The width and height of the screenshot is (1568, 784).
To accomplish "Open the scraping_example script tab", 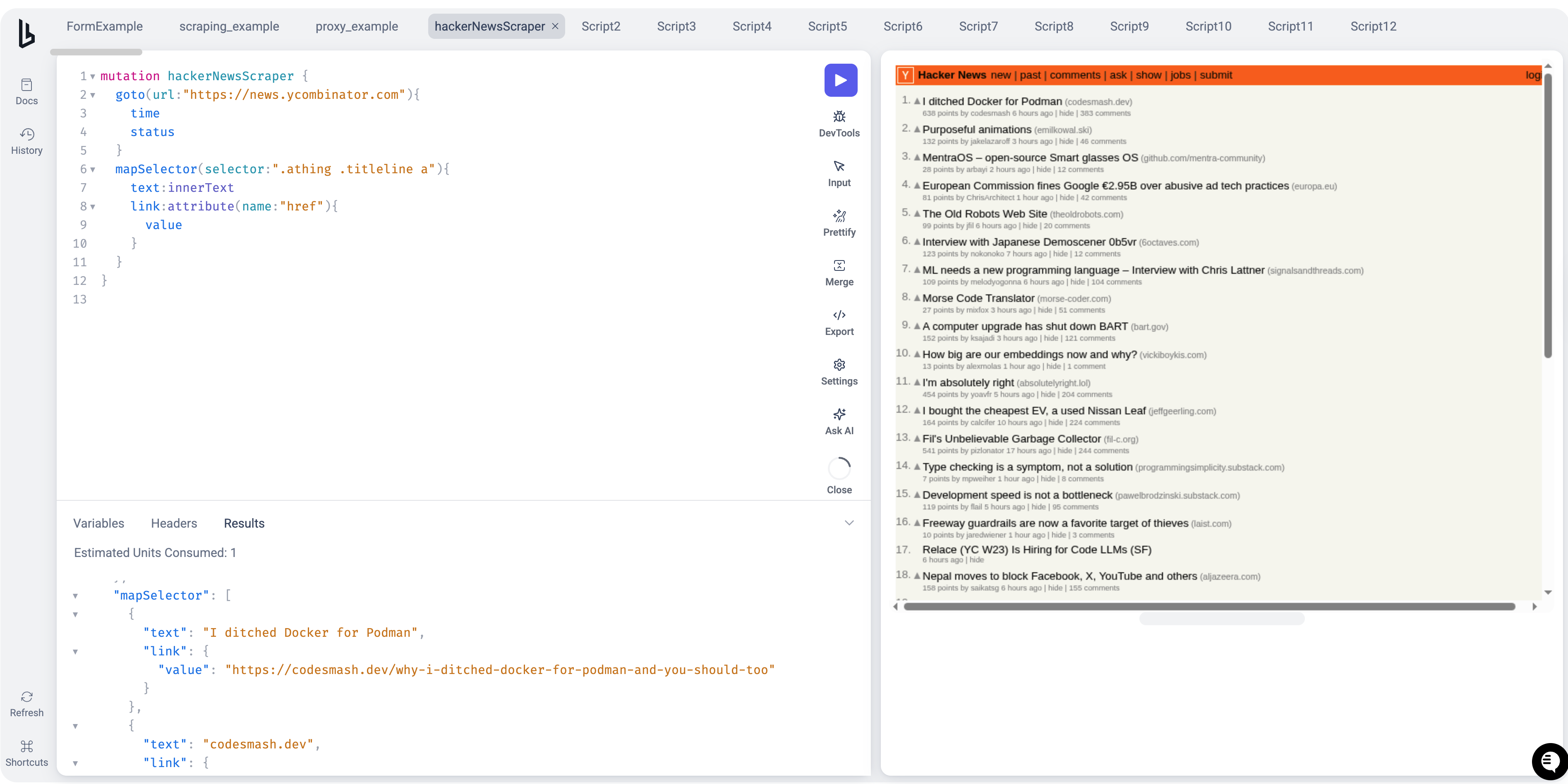I will pos(229,26).
